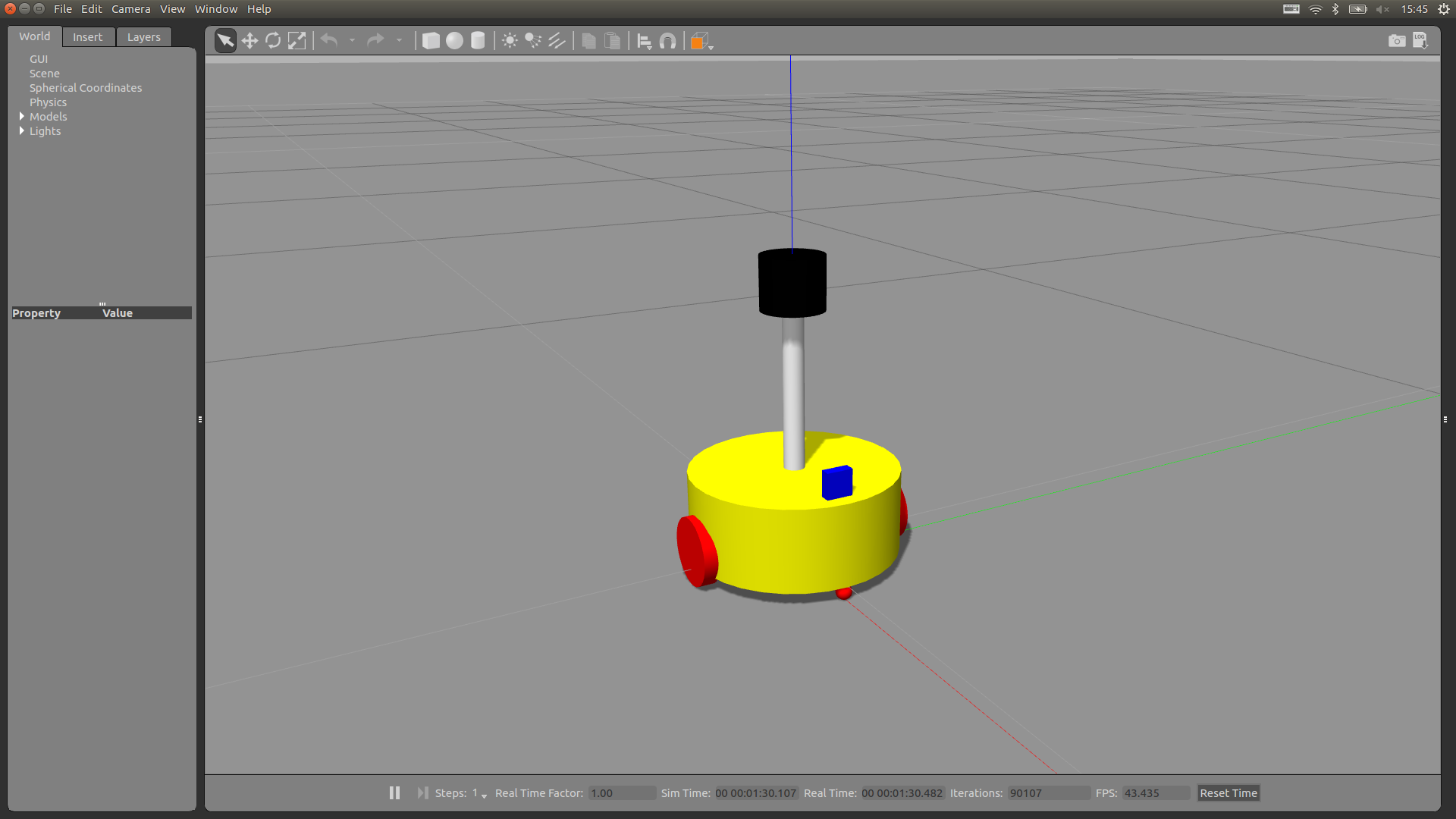Pause the simulation
Viewport: 1456px width, 819px height.
394,792
